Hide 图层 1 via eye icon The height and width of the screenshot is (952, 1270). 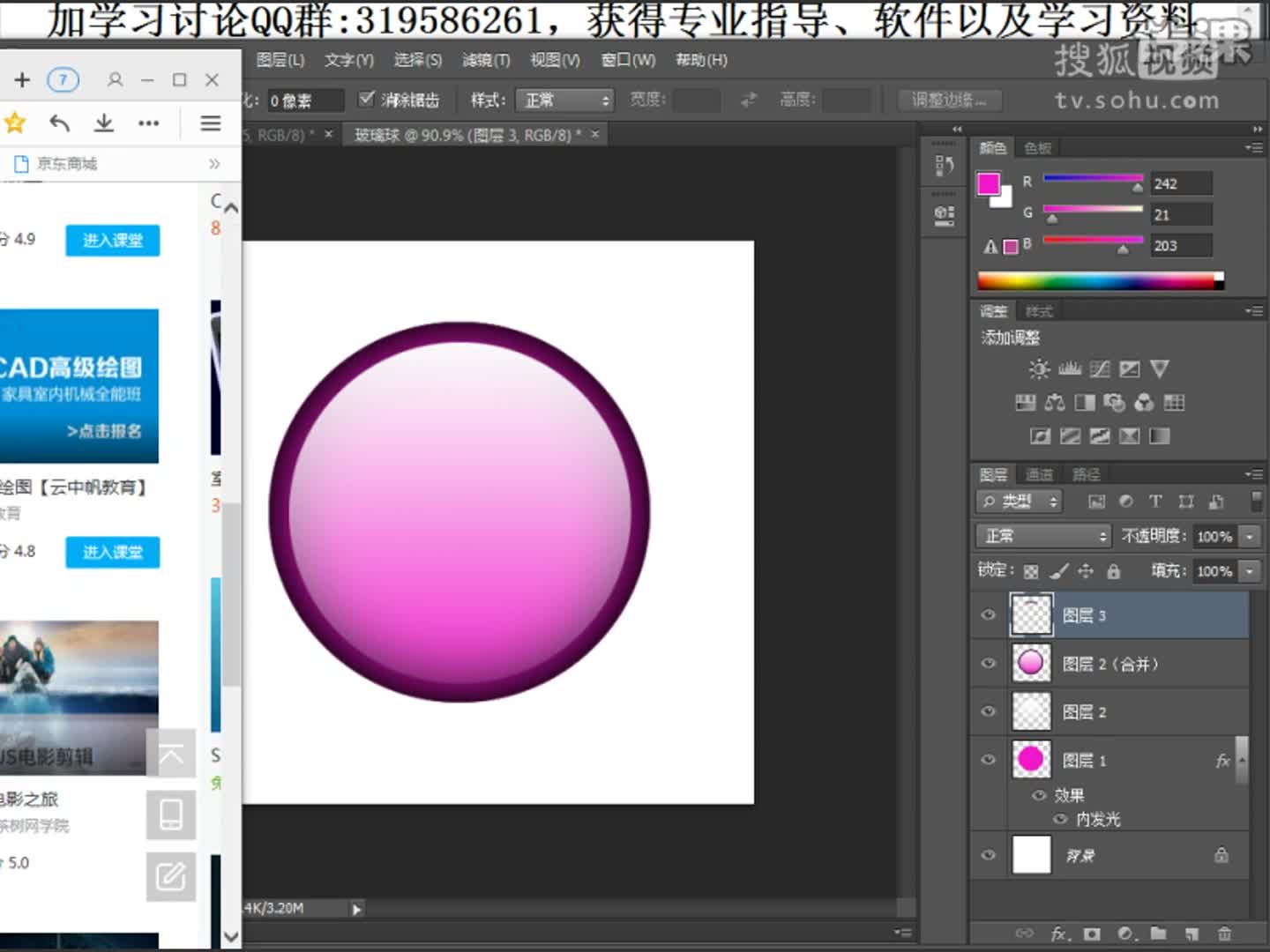989,759
